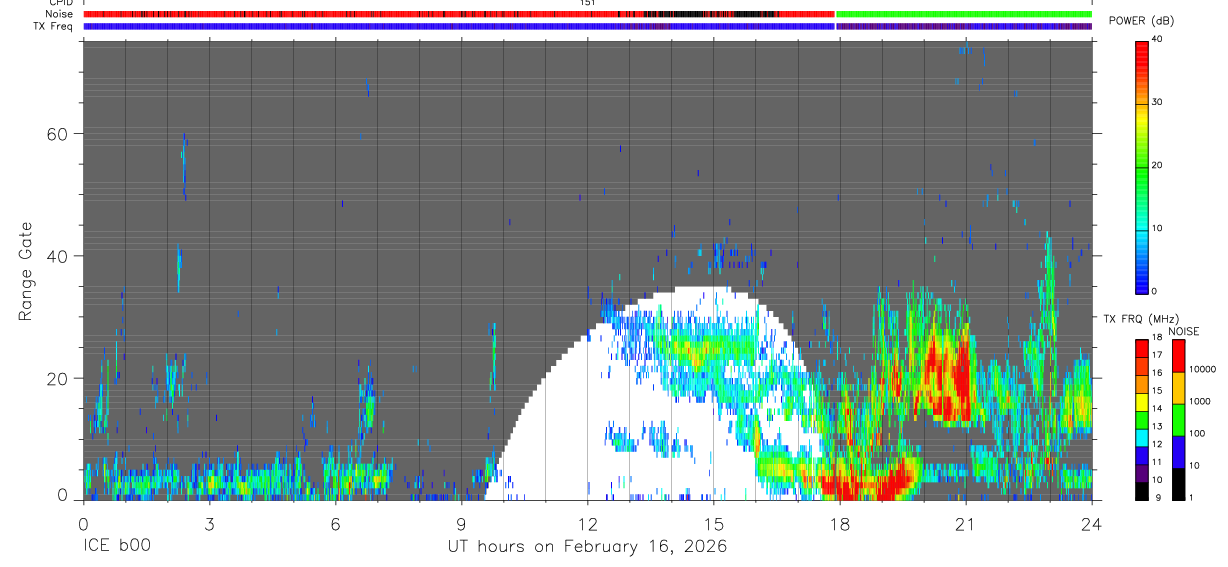Image resolution: width=1228 pixels, height=567 pixels.
Task: Click the 10000 tick on the NOISE scale
Action: (x=1202, y=369)
